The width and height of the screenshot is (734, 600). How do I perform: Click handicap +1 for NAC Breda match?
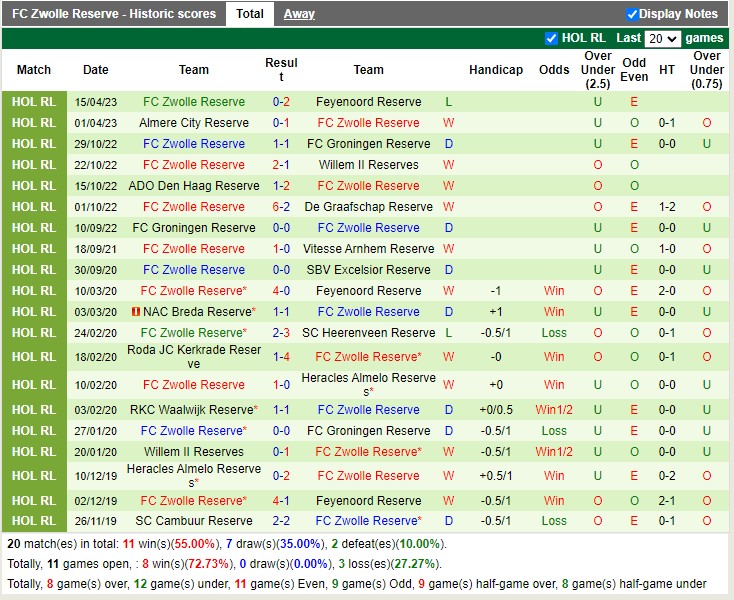[x=496, y=312]
